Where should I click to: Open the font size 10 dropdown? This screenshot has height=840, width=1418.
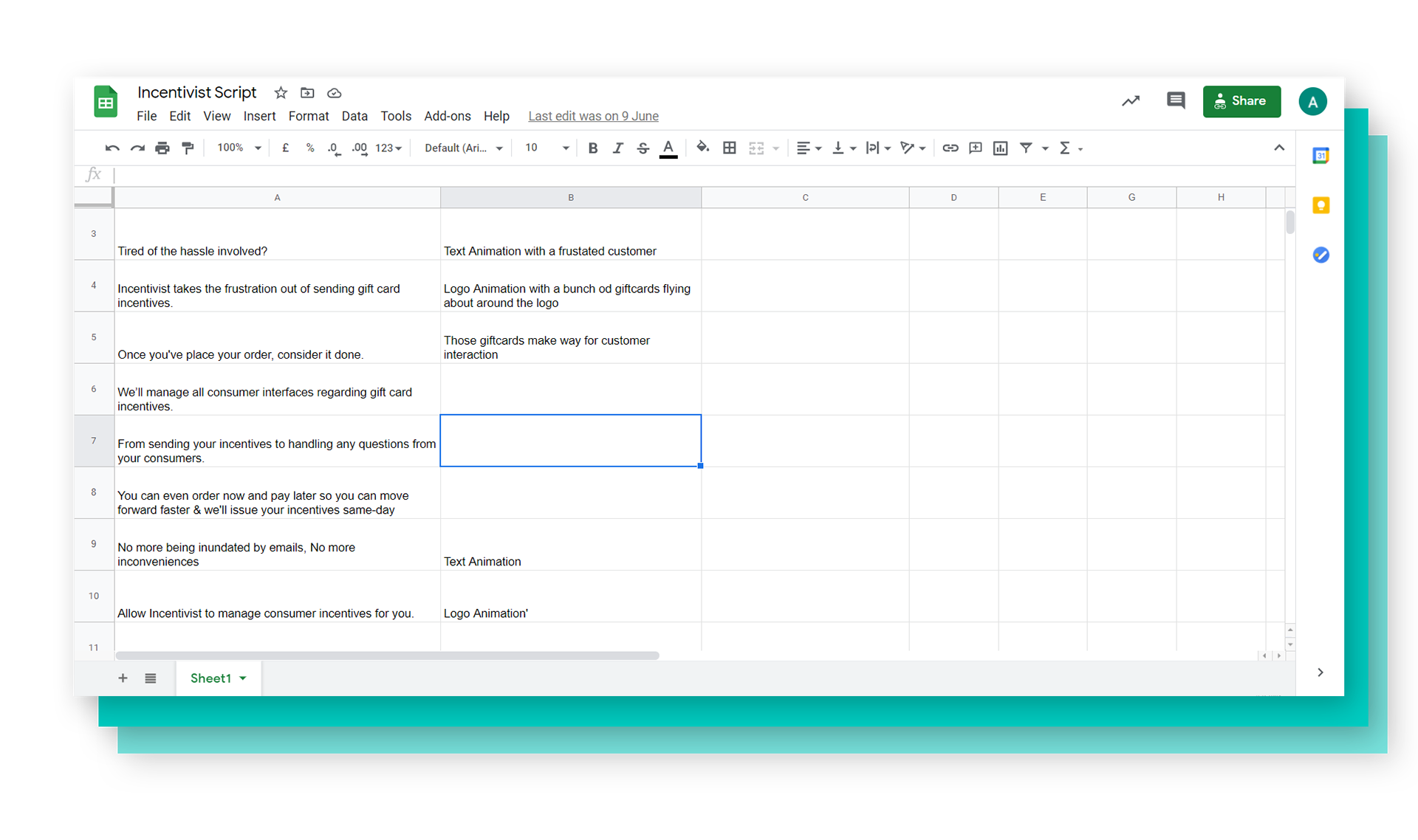(x=547, y=148)
